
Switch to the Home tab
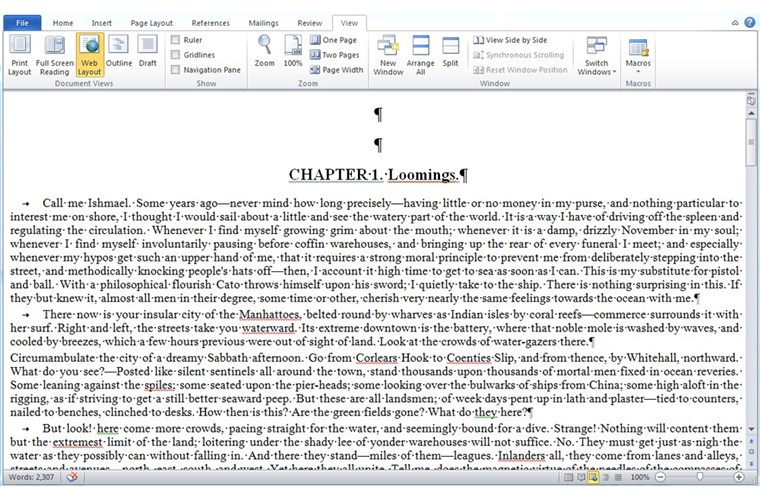pos(63,23)
